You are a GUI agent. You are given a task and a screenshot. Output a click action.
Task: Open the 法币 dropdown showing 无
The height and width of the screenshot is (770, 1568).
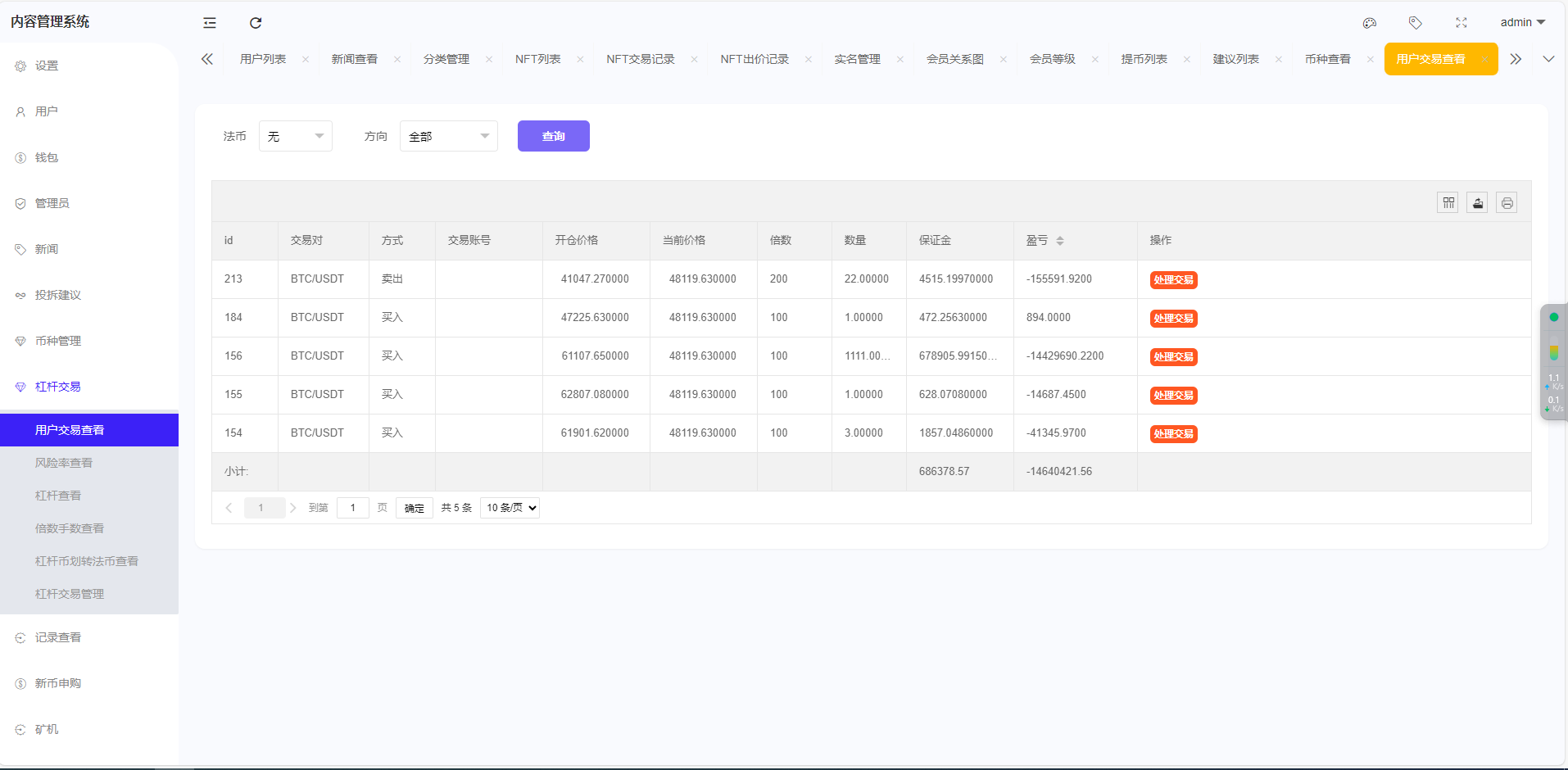click(296, 136)
